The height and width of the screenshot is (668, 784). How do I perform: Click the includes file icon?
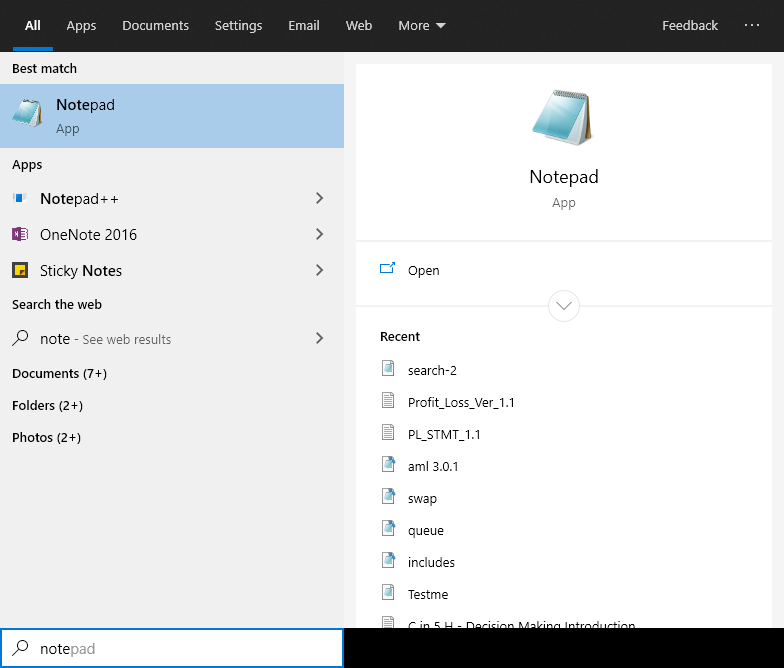(388, 560)
